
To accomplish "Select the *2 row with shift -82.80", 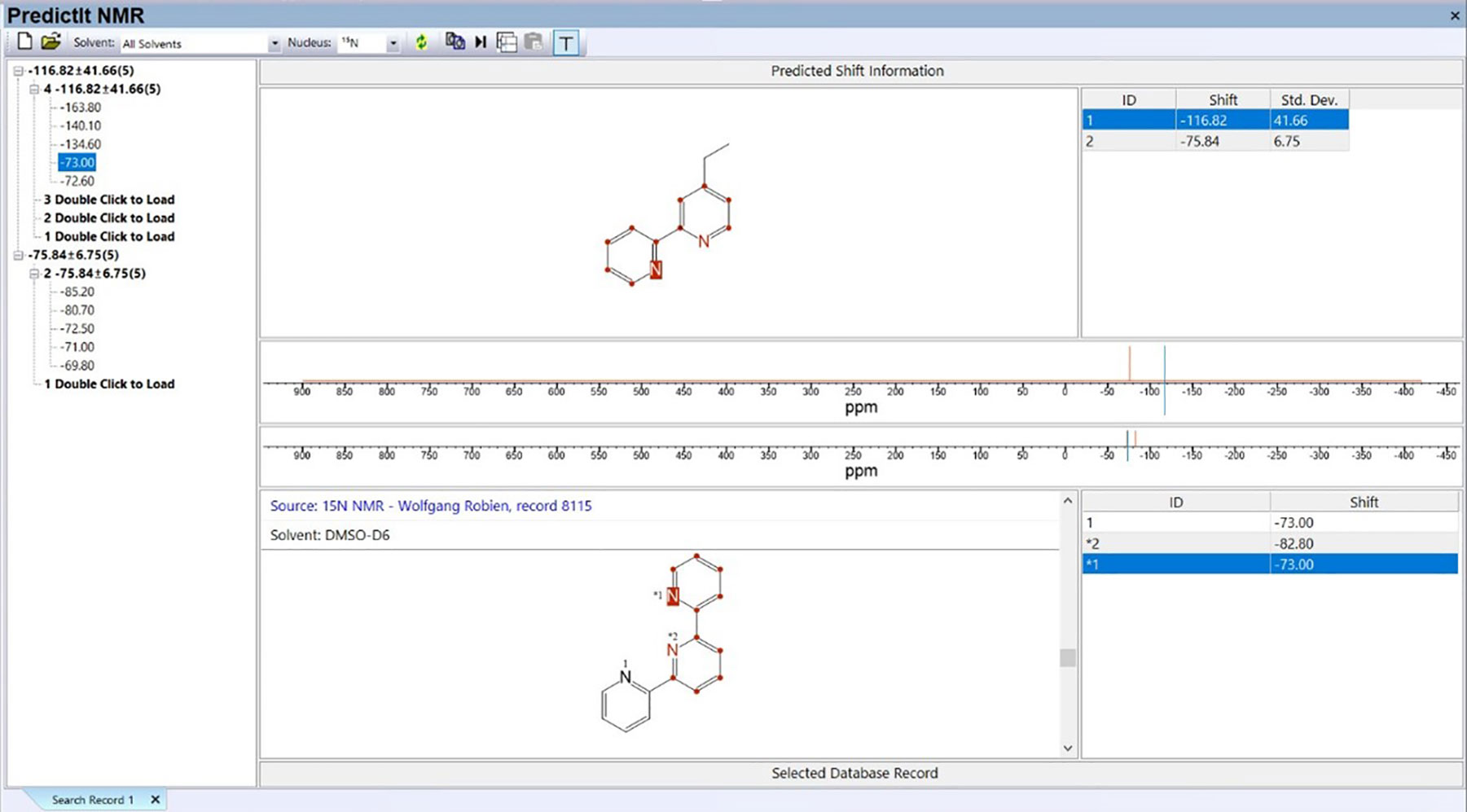I will (1269, 543).
